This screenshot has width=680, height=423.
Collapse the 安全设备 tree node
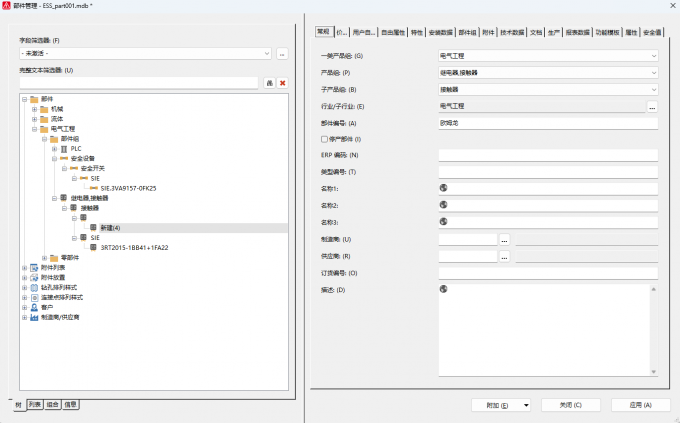pos(54,159)
